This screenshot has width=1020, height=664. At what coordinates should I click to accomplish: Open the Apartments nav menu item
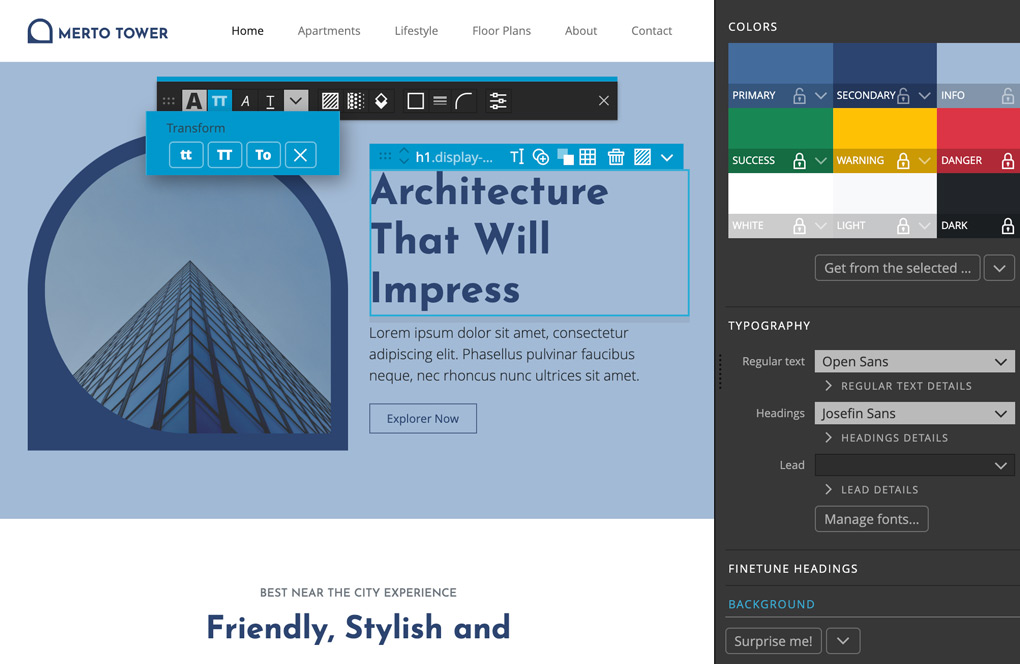[x=329, y=31]
